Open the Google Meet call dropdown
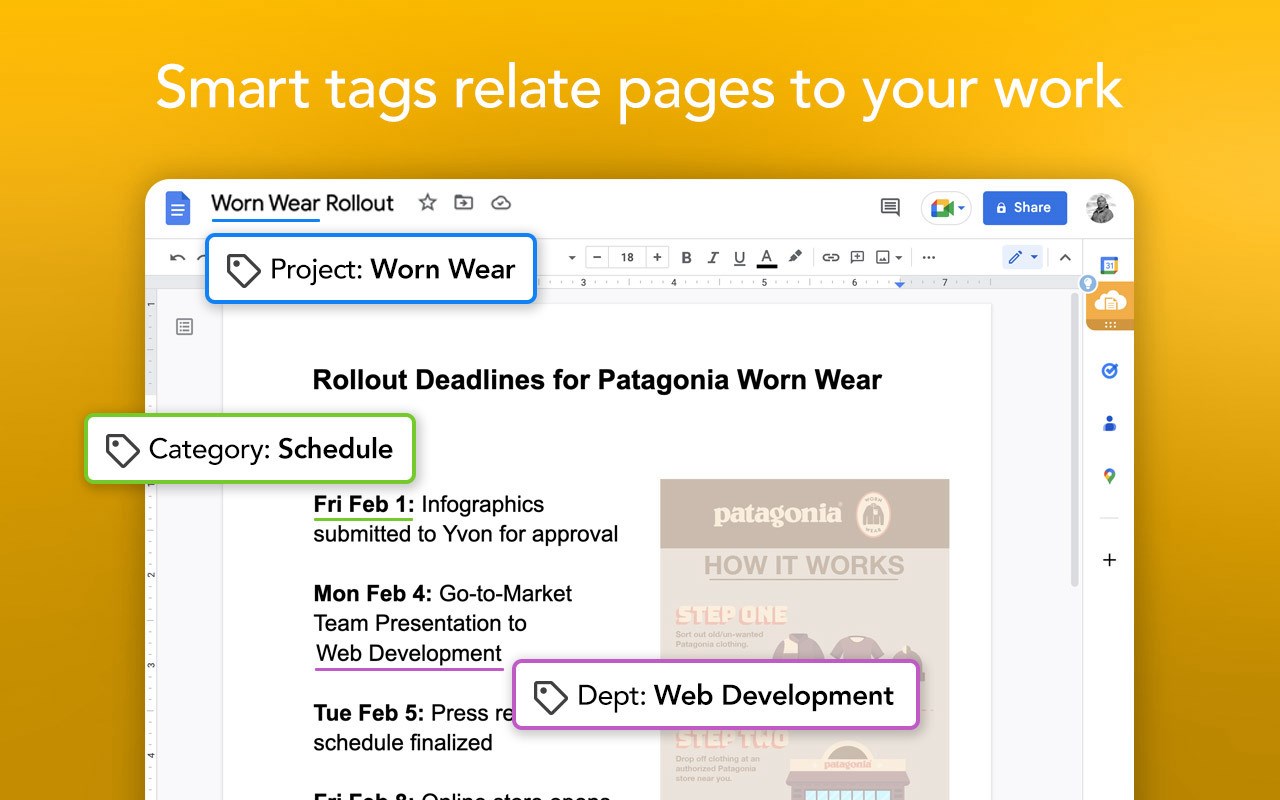This screenshot has height=800, width=1280. (946, 208)
